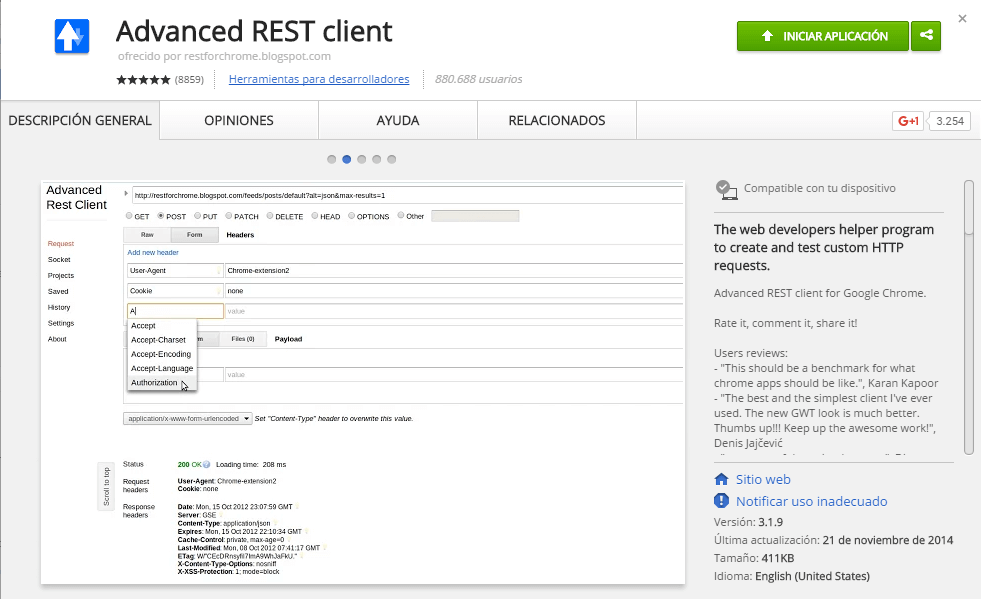The width and height of the screenshot is (981, 599).
Task: Click the description panel scrollbar
Action: click(x=968, y=317)
